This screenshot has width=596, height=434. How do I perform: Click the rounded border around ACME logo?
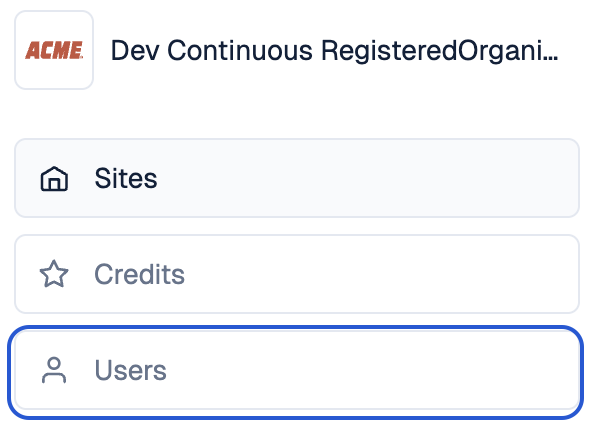point(54,12)
